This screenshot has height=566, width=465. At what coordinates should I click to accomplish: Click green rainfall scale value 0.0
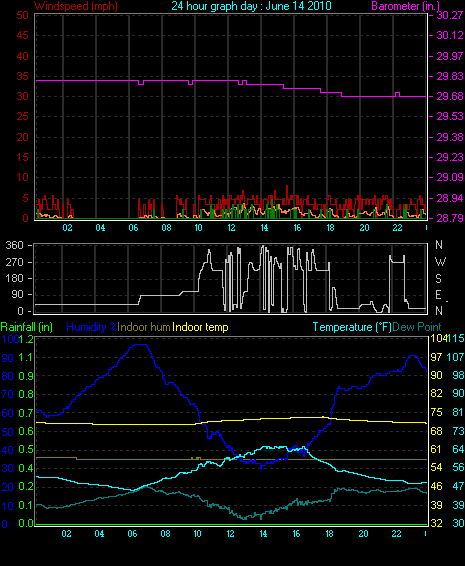pos(26,523)
